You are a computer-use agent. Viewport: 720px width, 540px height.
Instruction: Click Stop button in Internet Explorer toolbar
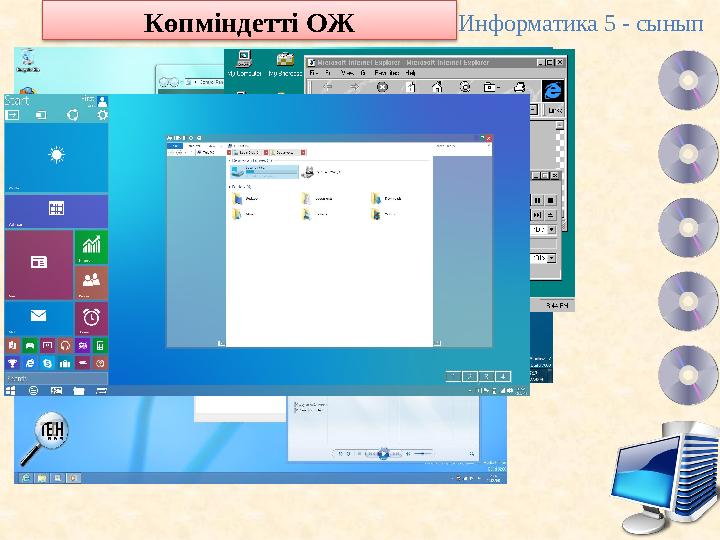click(382, 87)
